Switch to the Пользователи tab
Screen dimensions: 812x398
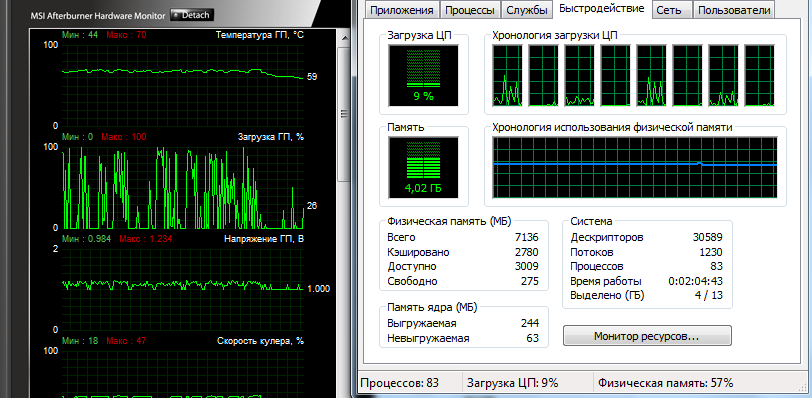pos(734,10)
